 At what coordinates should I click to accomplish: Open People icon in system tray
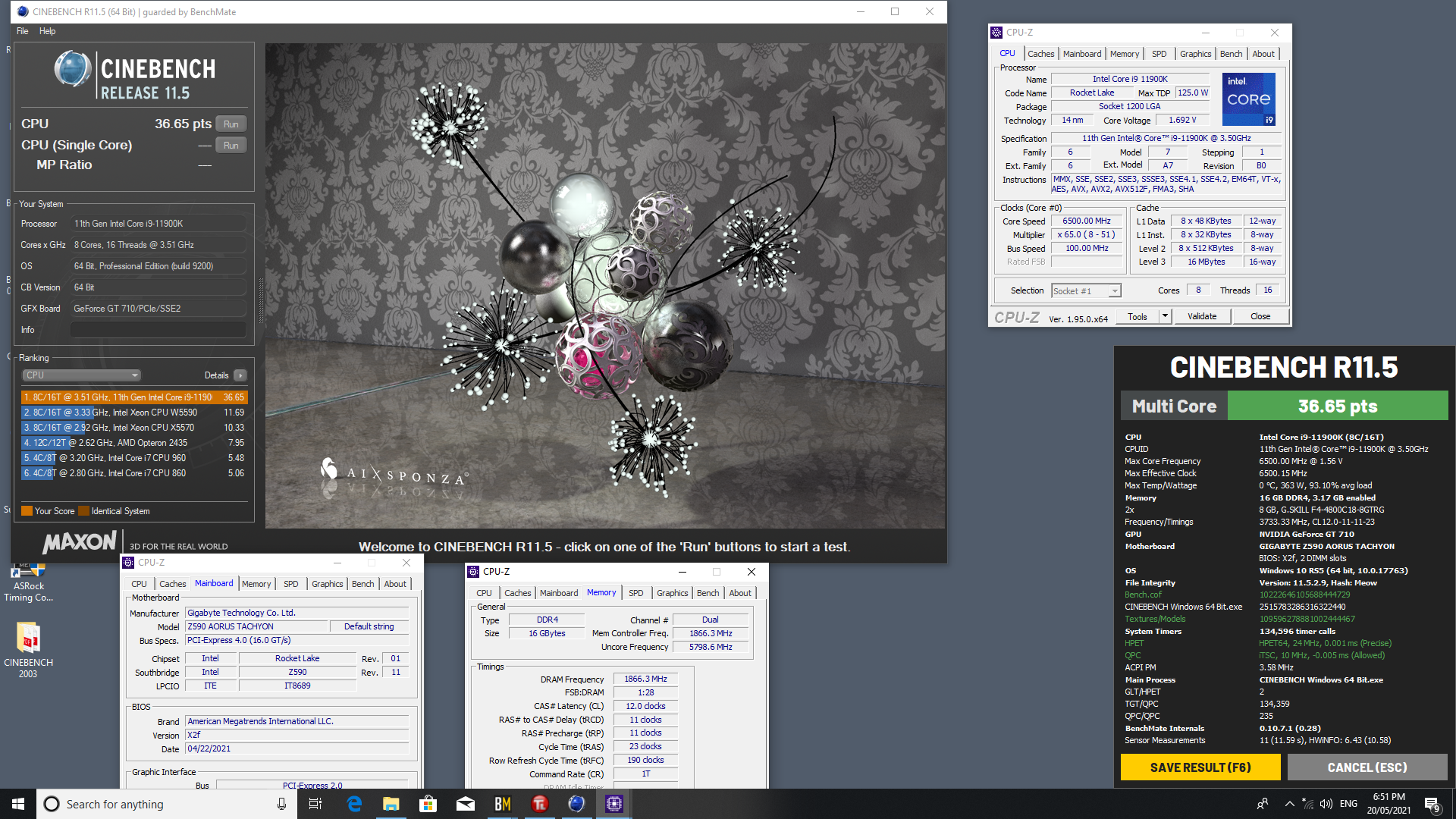click(x=1263, y=804)
